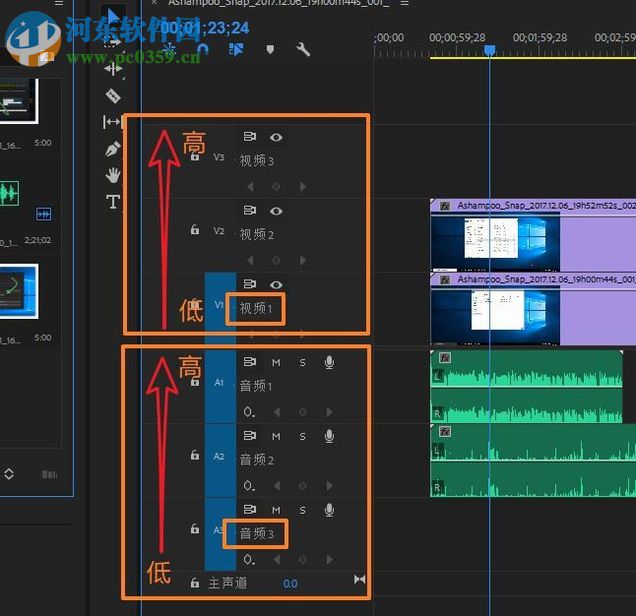Open keyframe options dropdown on track A3
The height and width of the screenshot is (616, 636).
click(x=248, y=559)
